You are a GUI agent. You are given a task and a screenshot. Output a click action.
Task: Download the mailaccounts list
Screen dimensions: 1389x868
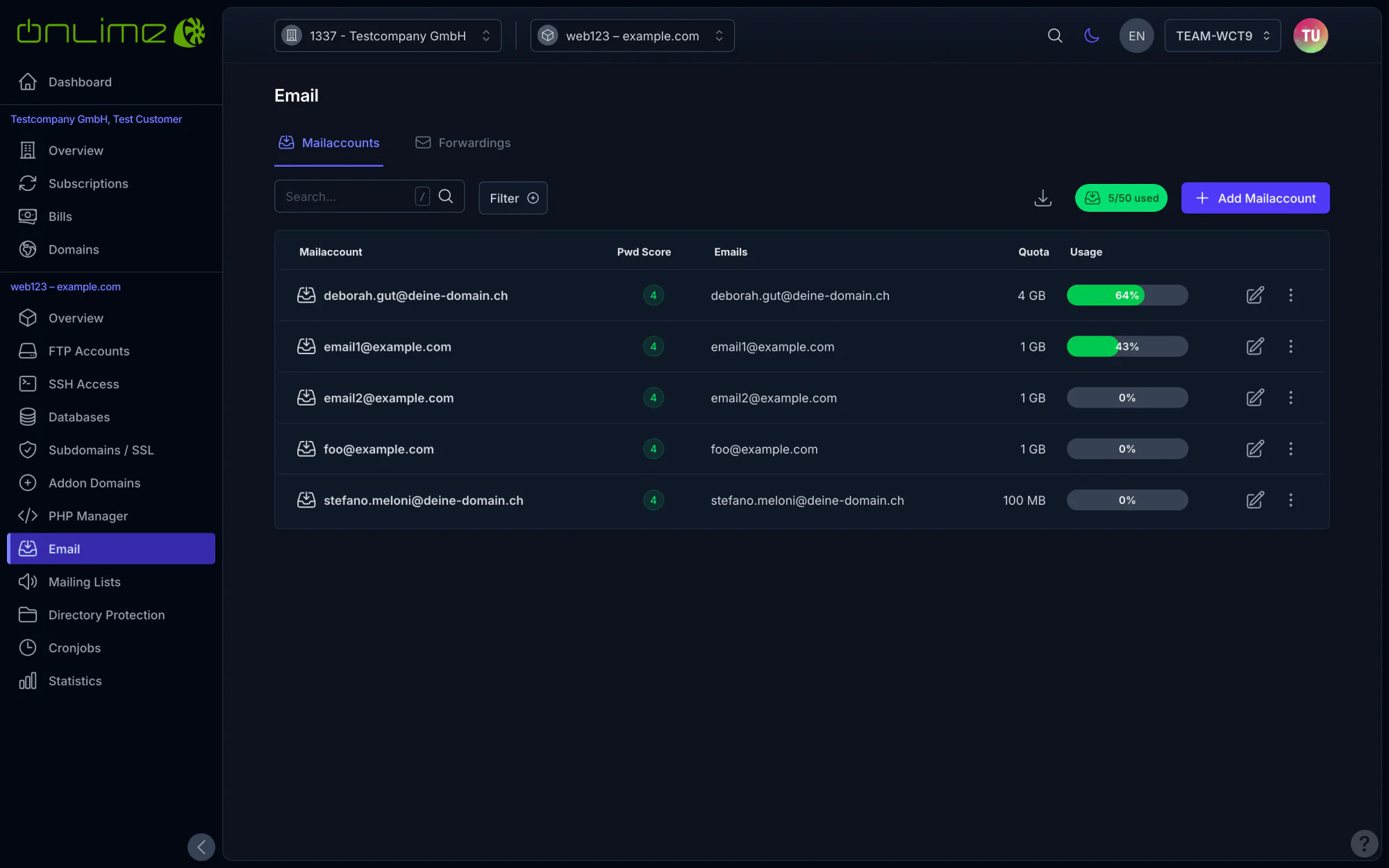click(1042, 198)
